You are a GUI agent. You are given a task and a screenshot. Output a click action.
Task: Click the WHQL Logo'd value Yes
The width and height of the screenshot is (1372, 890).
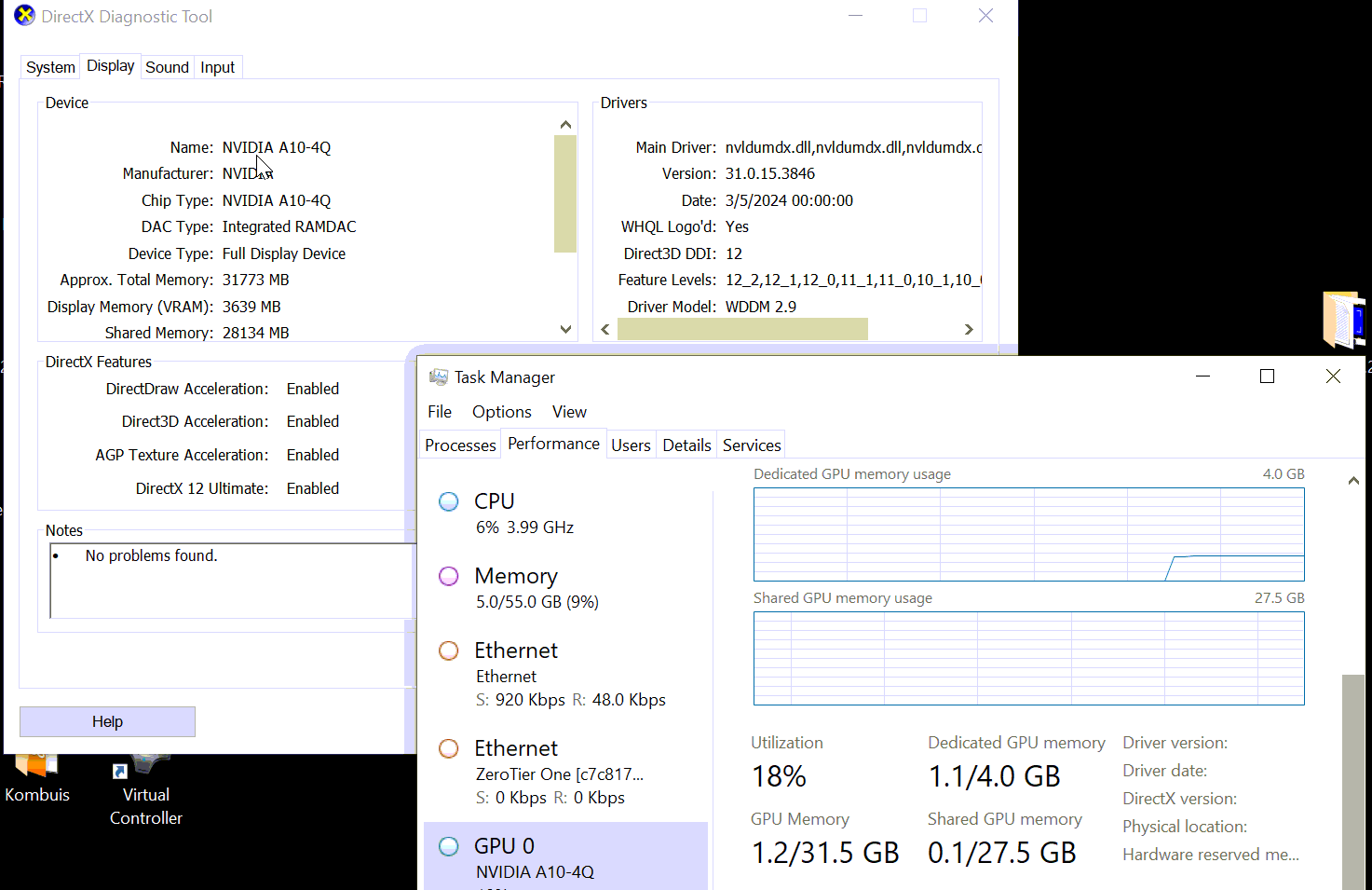(737, 226)
